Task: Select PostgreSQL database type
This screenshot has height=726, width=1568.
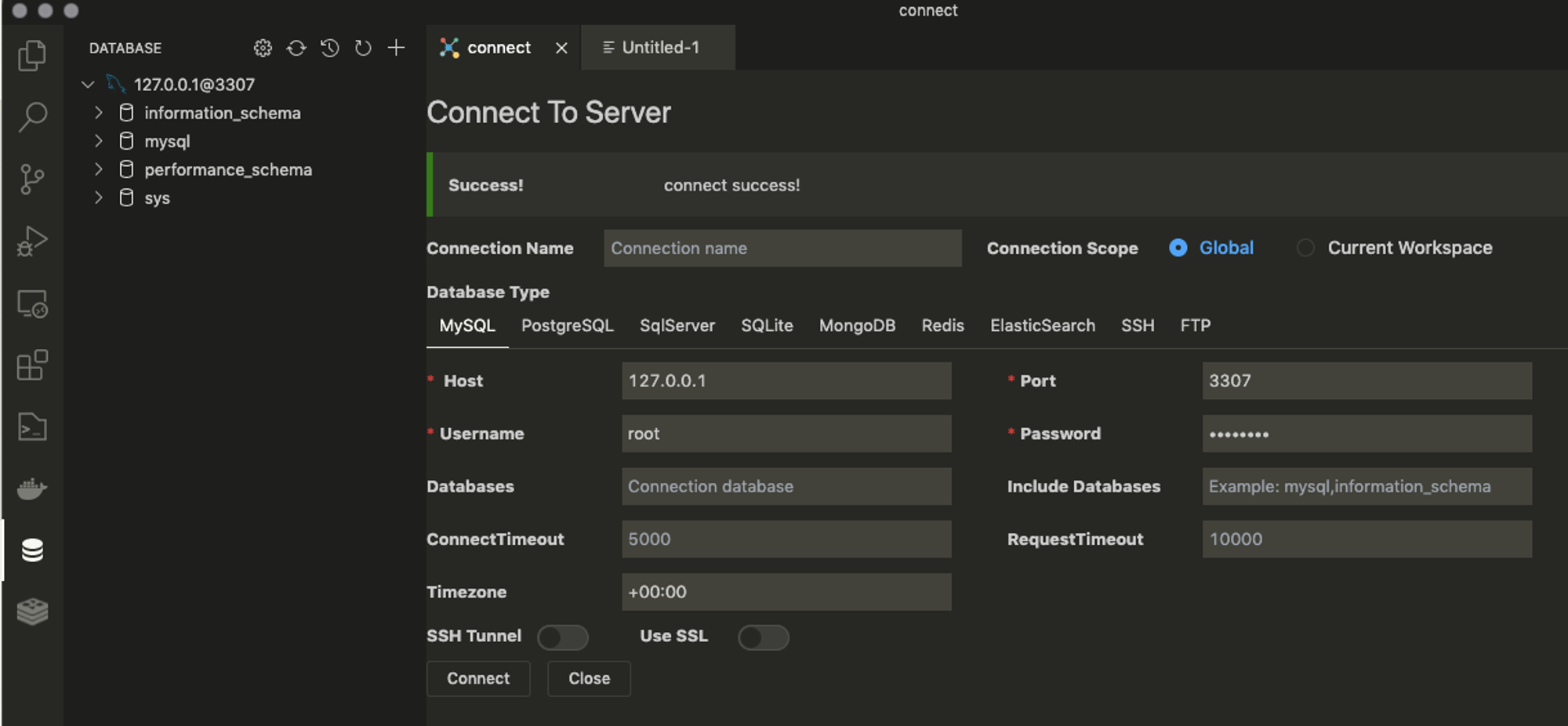Action: 568,325
